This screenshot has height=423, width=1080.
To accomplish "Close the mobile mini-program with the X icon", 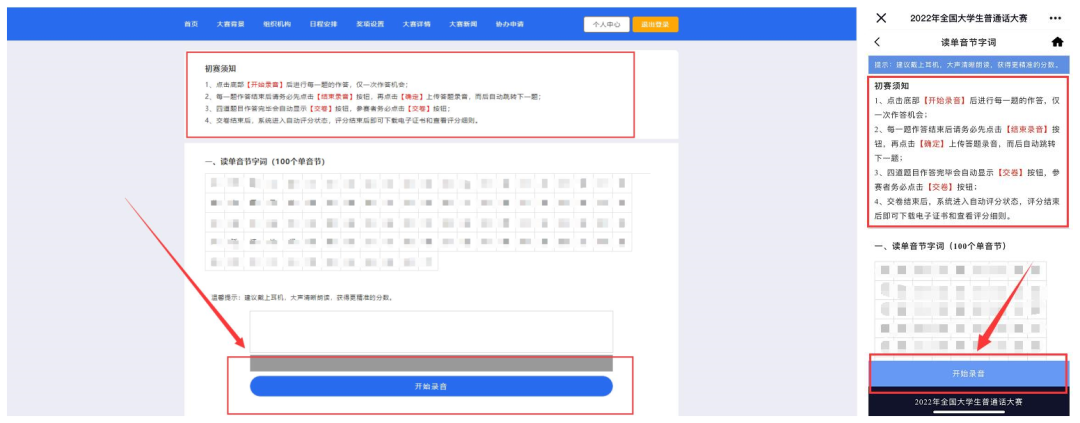I will click(x=881, y=18).
